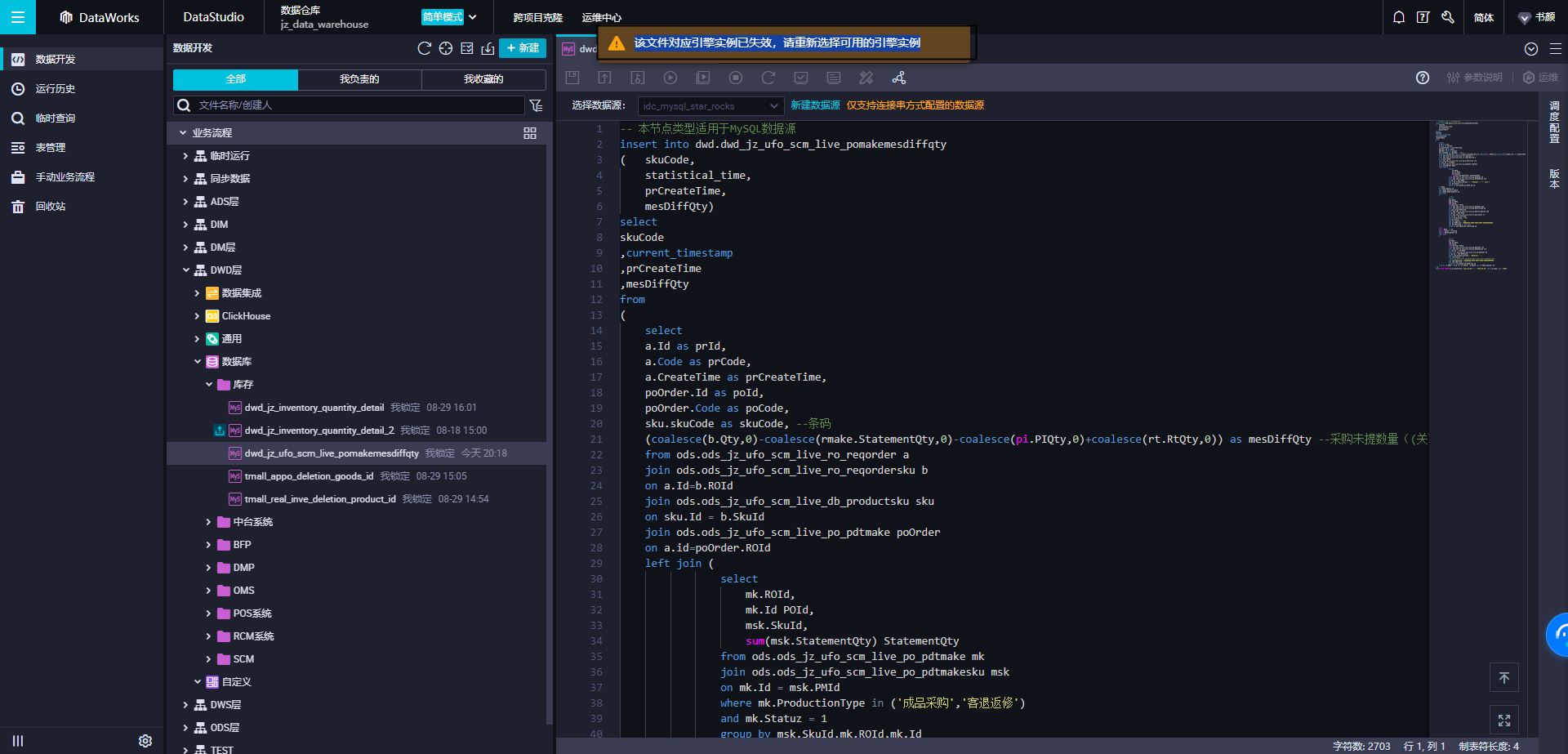This screenshot has height=754, width=1568.
Task: Open dwd_jz_inventory_quantity_detail_2 file
Action: click(x=319, y=431)
